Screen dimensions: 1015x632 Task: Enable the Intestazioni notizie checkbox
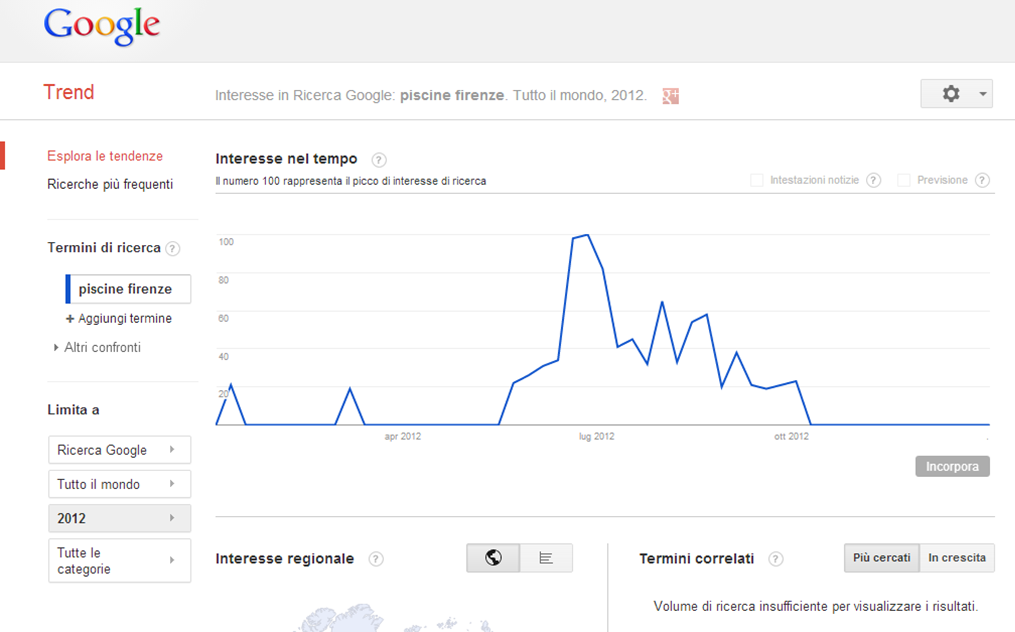[x=756, y=180]
